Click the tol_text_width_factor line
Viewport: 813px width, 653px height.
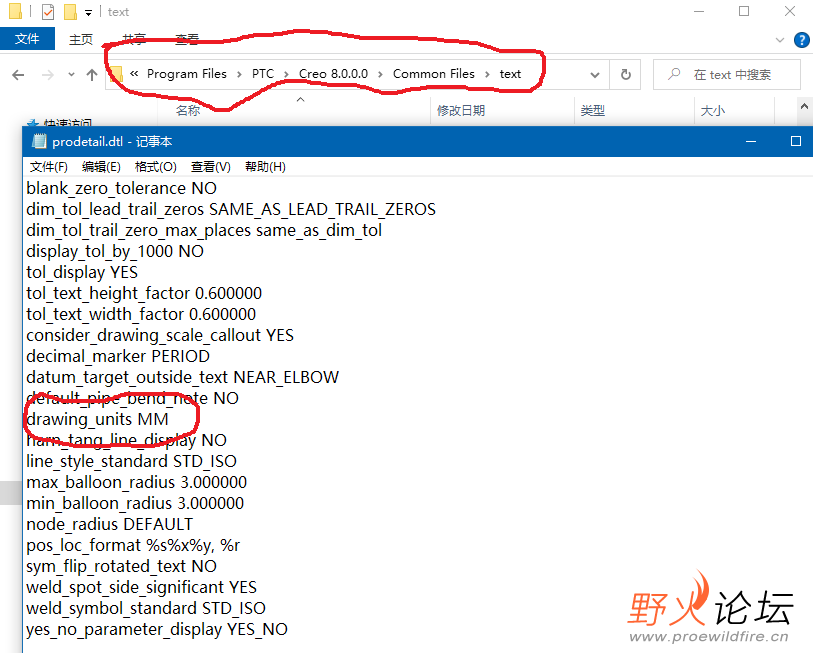point(141,314)
